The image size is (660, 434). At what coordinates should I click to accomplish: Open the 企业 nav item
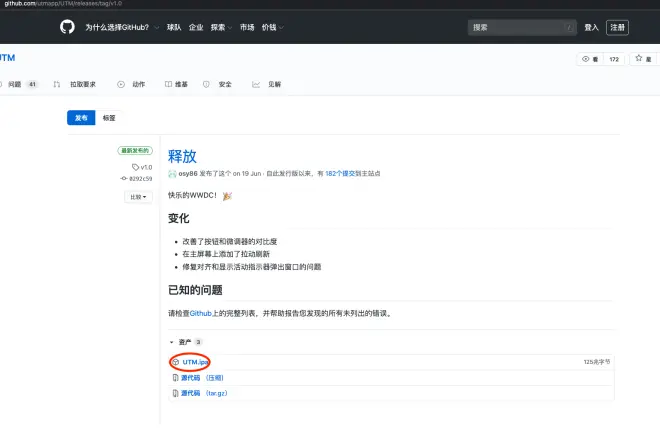pyautogui.click(x=196, y=27)
